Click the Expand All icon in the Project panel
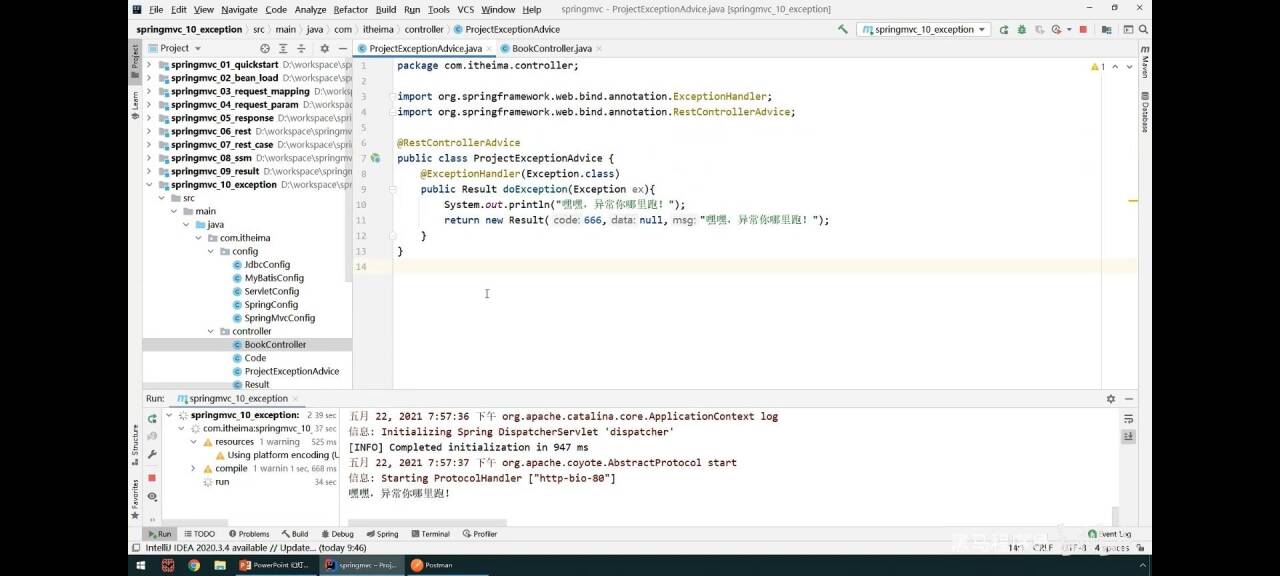 click(283, 48)
